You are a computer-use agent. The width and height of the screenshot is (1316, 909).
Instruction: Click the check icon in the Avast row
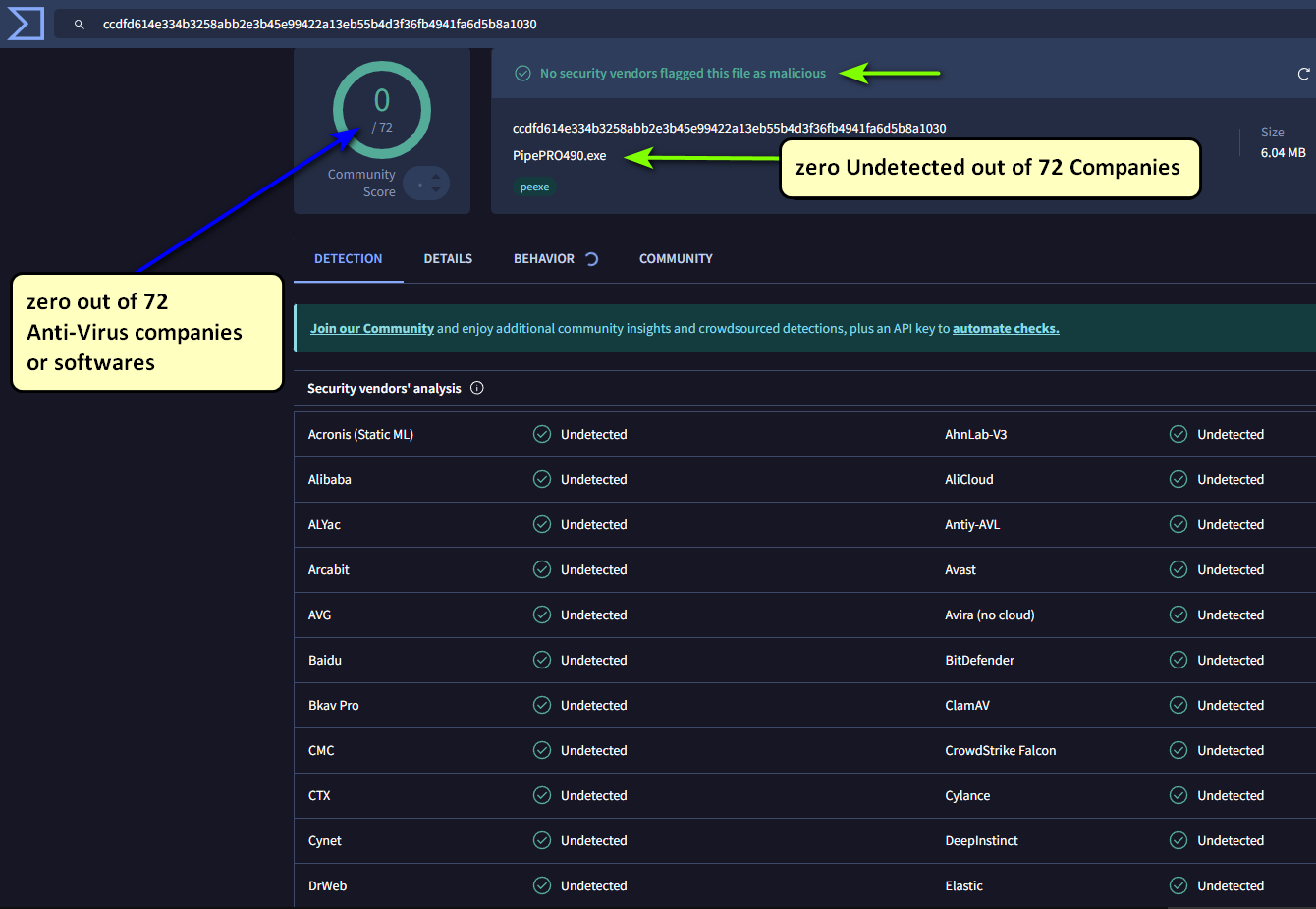coord(1179,569)
